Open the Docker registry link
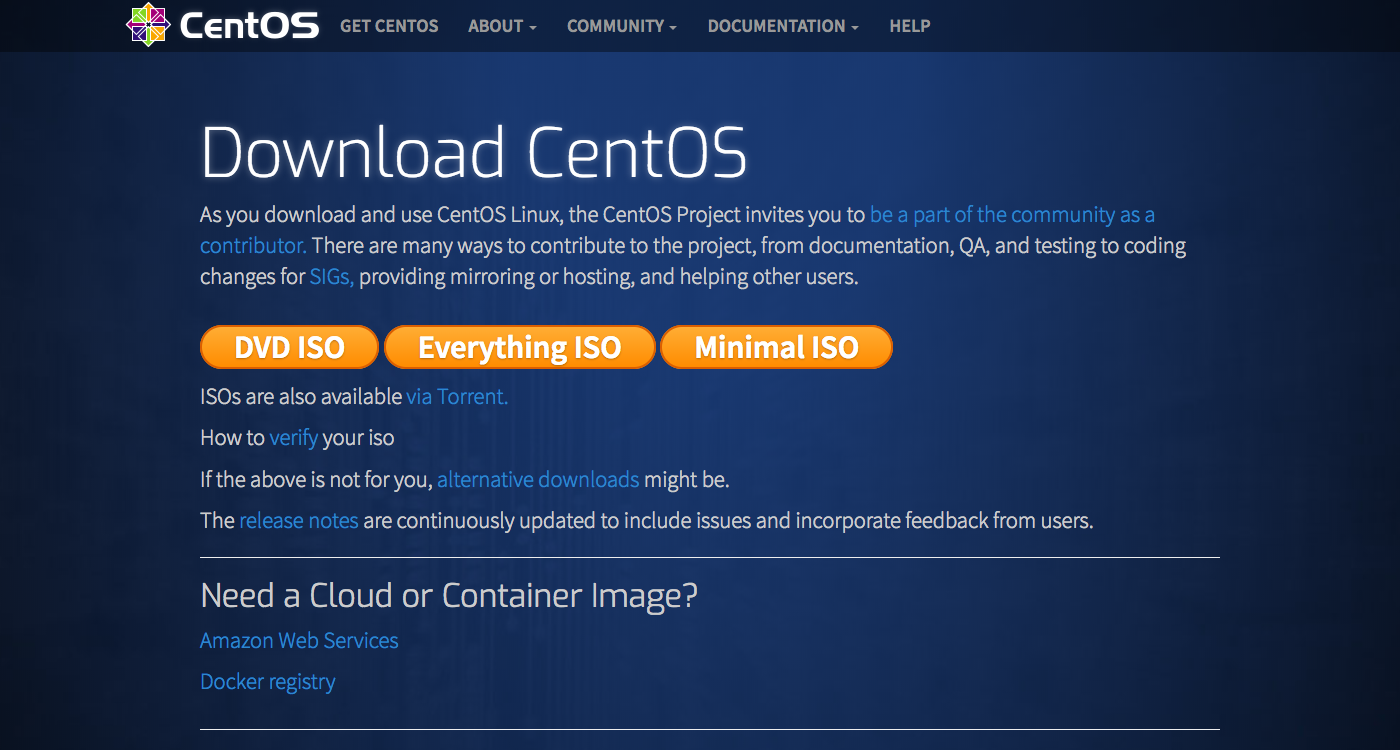1400x750 pixels. point(267,681)
